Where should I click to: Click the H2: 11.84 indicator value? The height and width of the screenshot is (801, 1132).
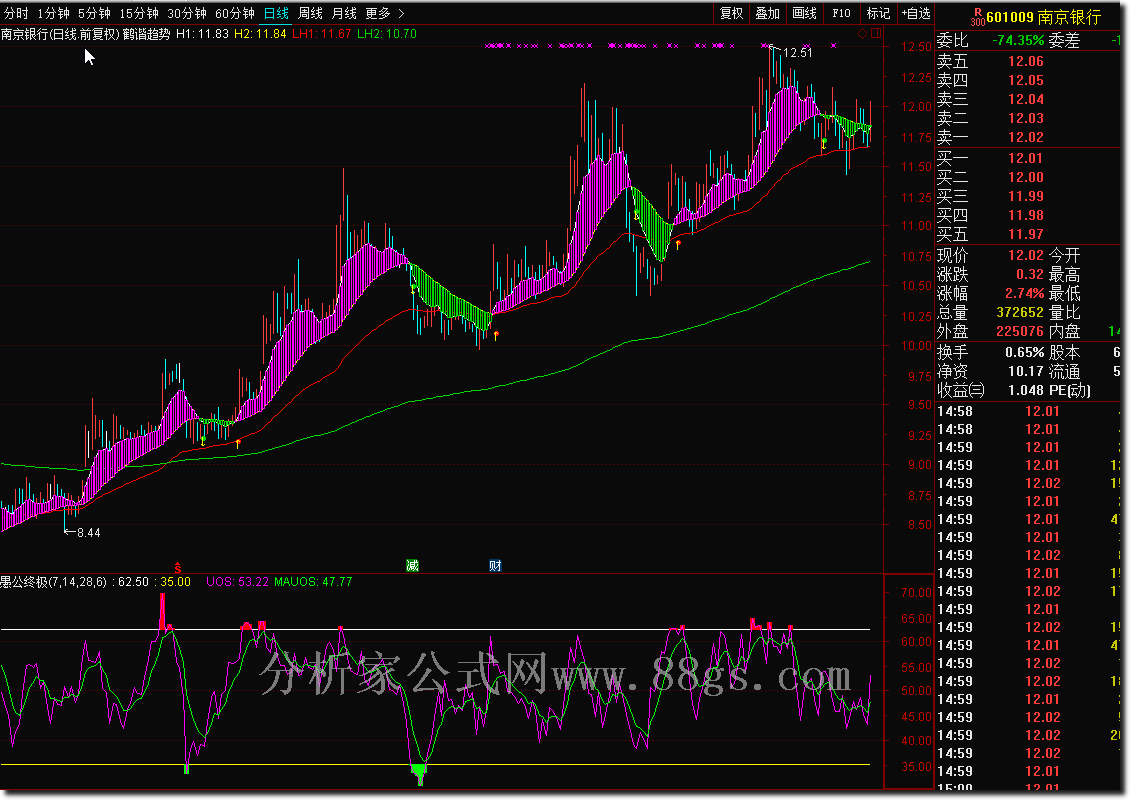click(260, 34)
